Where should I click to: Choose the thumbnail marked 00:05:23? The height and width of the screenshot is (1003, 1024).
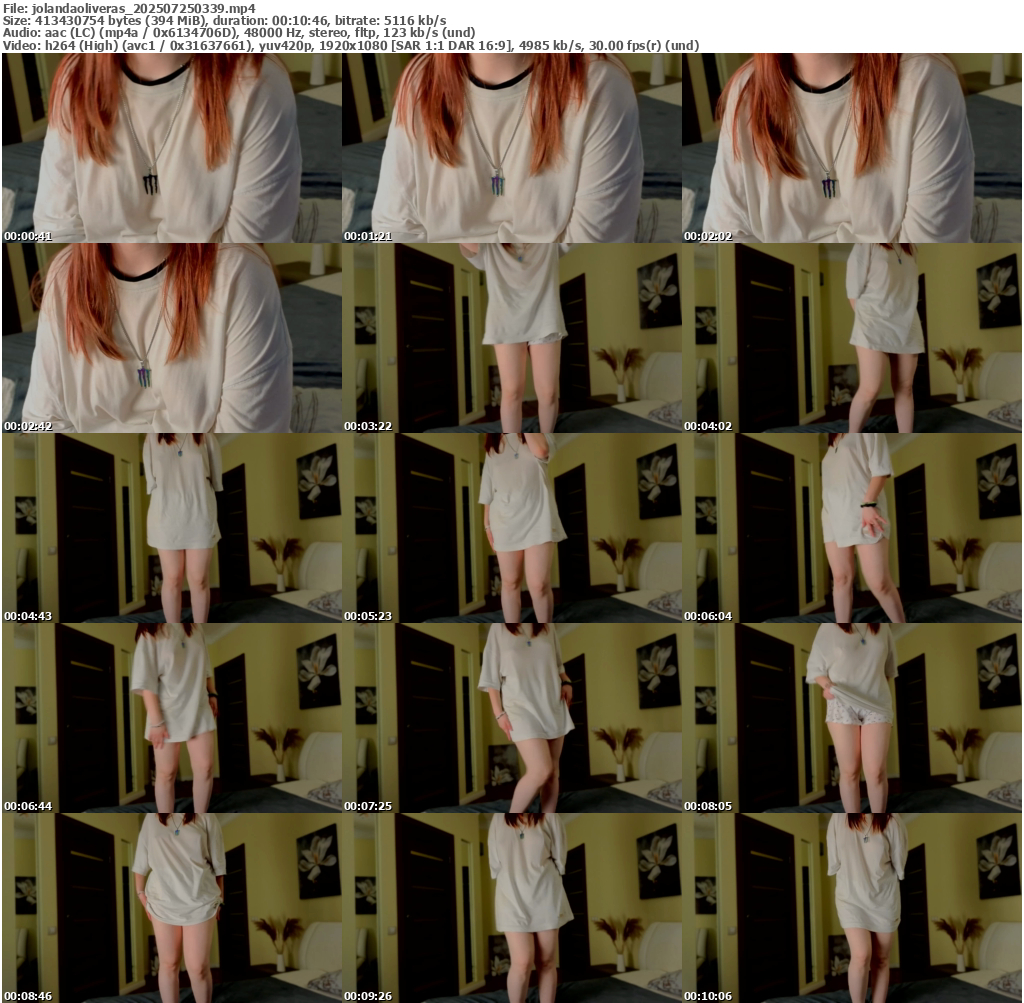[x=511, y=528]
